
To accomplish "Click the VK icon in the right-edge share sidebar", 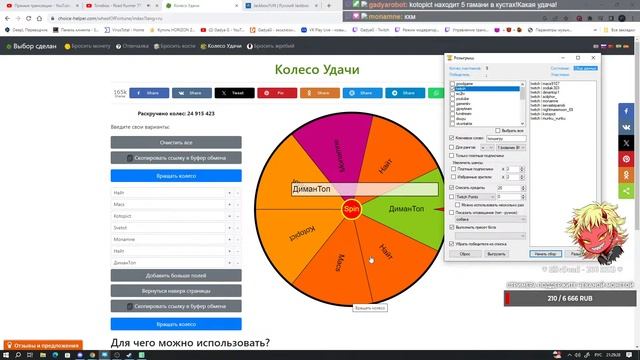I will (x=626, y=127).
